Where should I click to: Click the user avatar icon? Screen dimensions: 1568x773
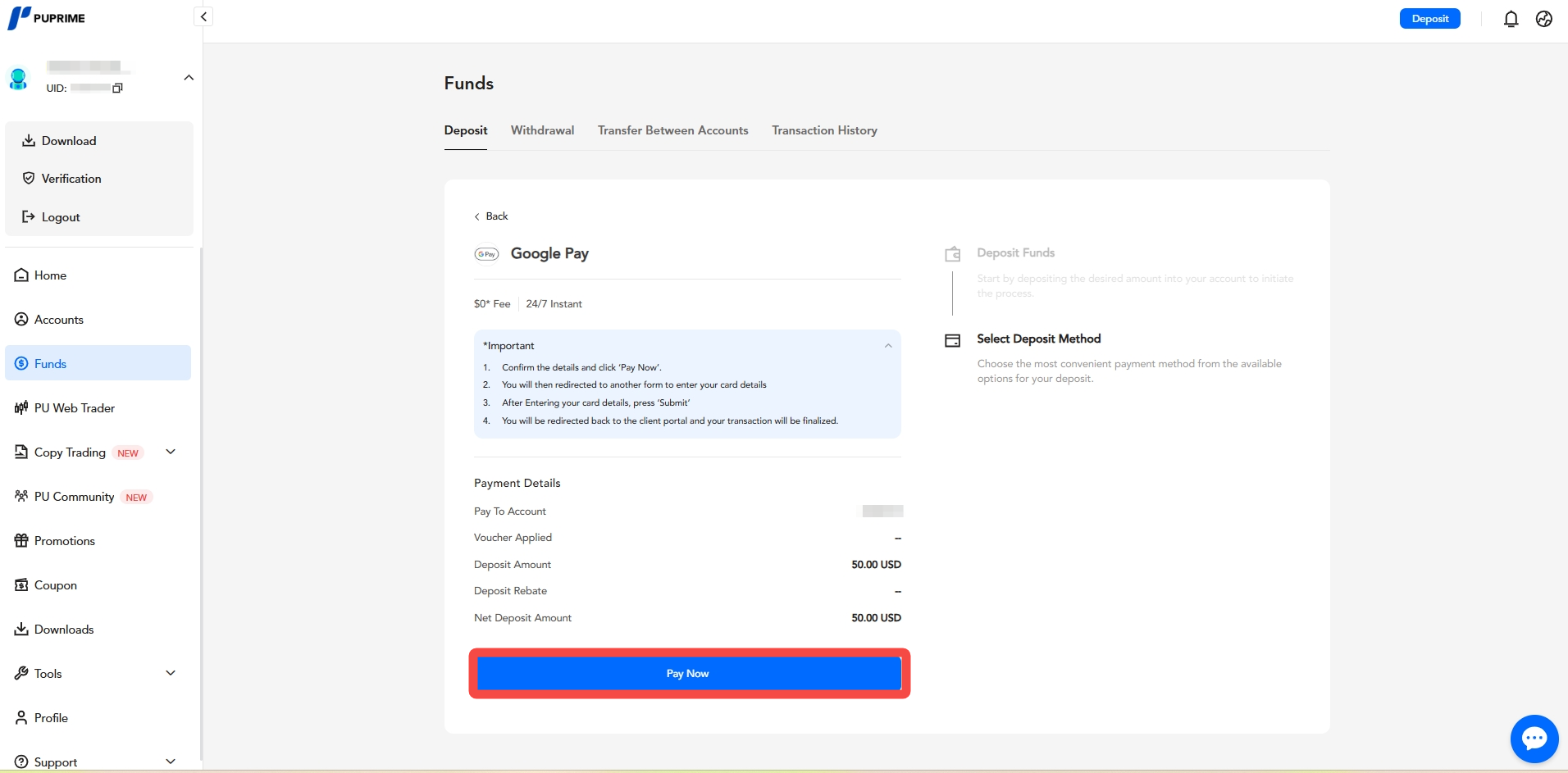(18, 78)
